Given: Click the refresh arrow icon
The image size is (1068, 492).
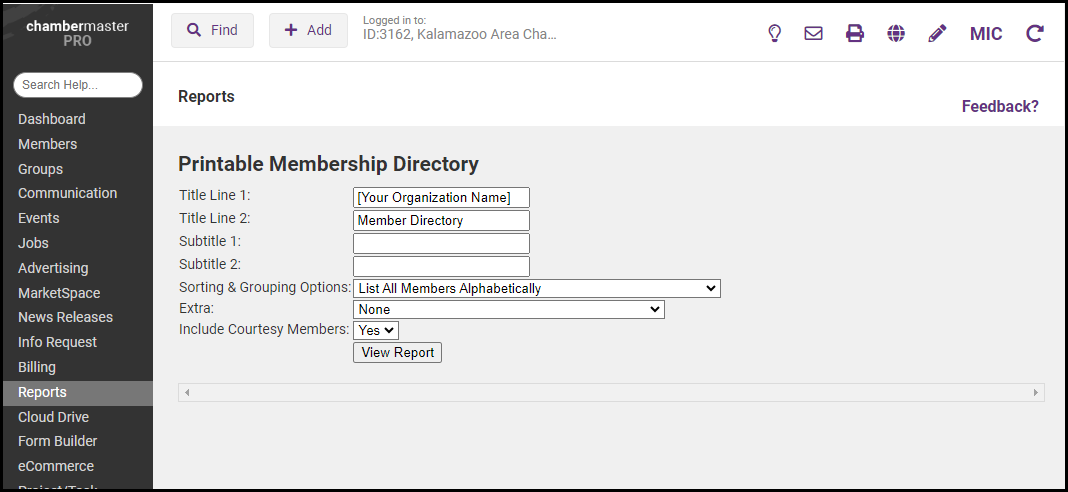Looking at the screenshot, I should 1035,33.
